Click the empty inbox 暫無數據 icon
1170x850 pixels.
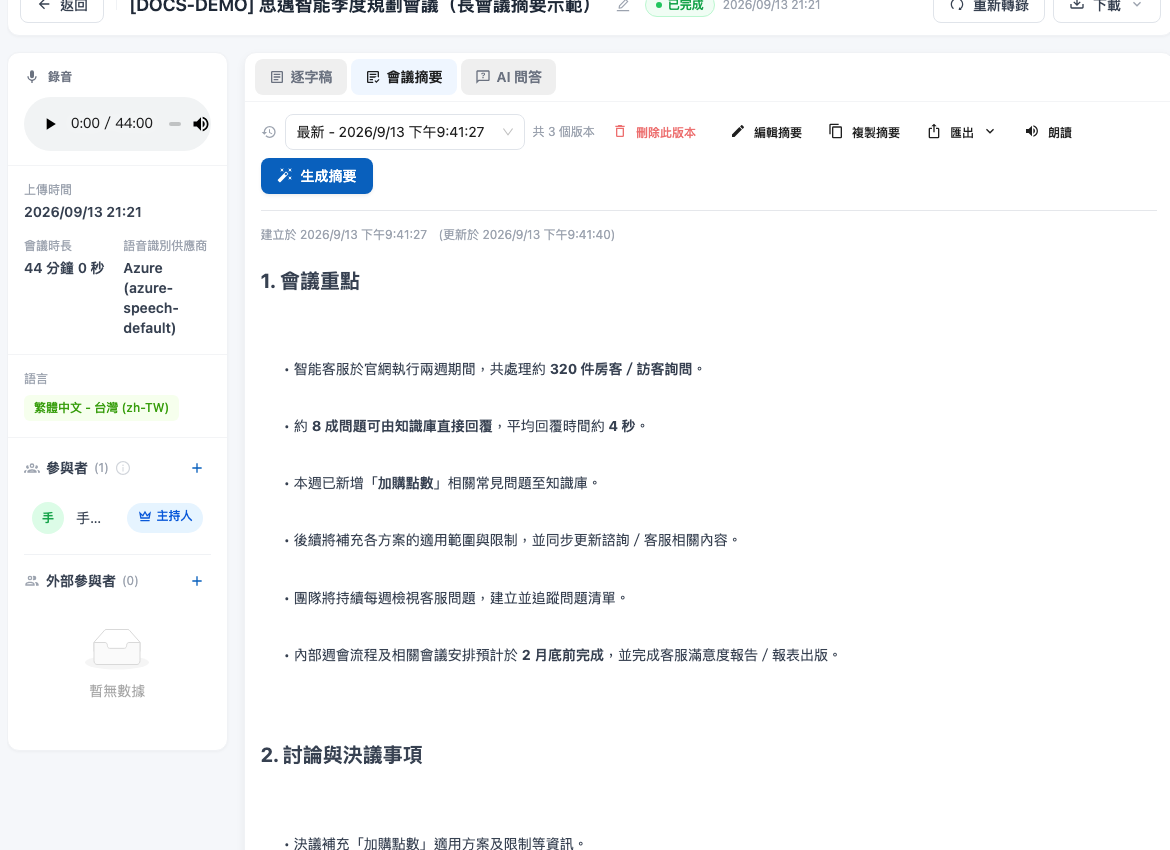117,648
